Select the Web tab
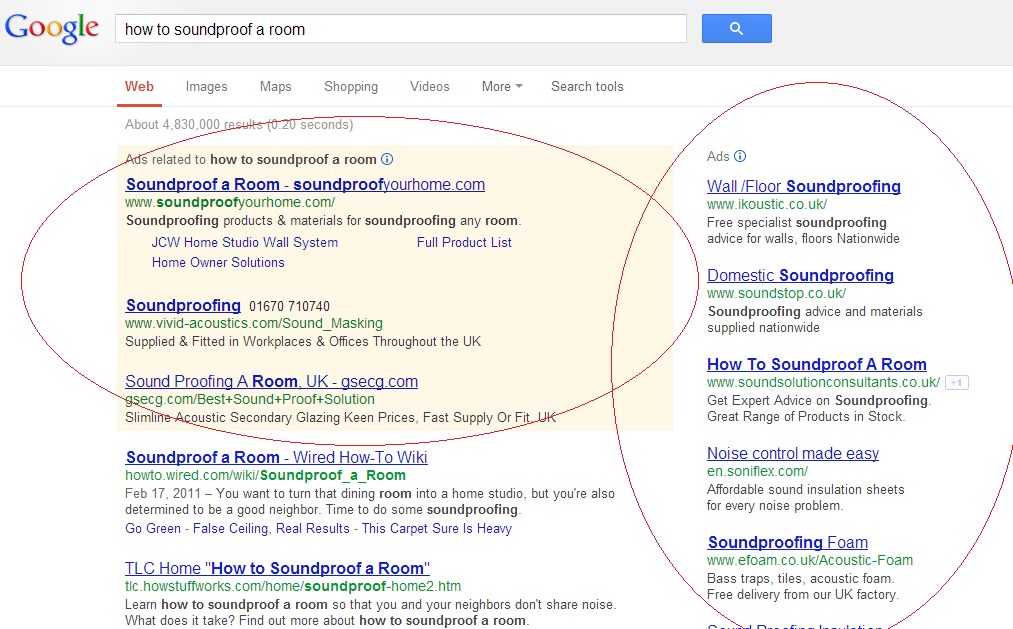Image resolution: width=1013 pixels, height=629 pixels. [139, 87]
